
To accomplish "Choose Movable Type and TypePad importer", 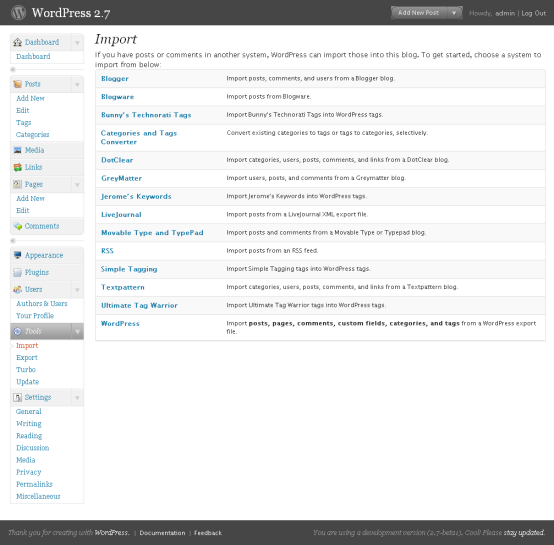I will pyautogui.click(x=152, y=233).
